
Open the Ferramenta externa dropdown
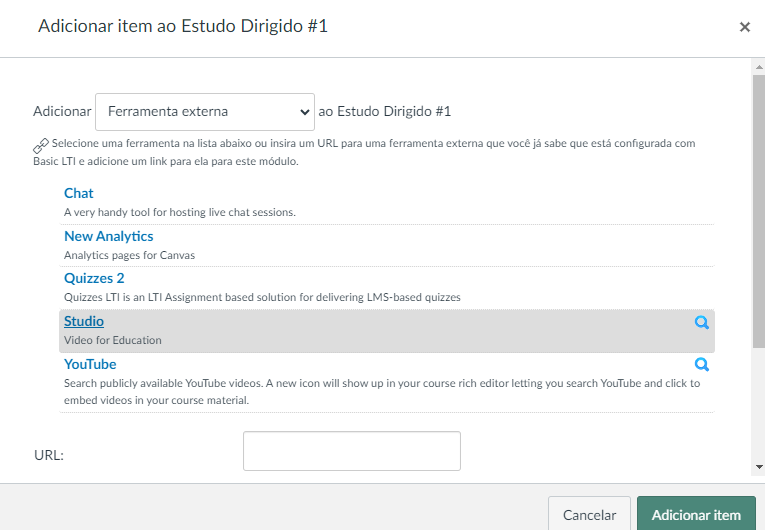point(205,111)
